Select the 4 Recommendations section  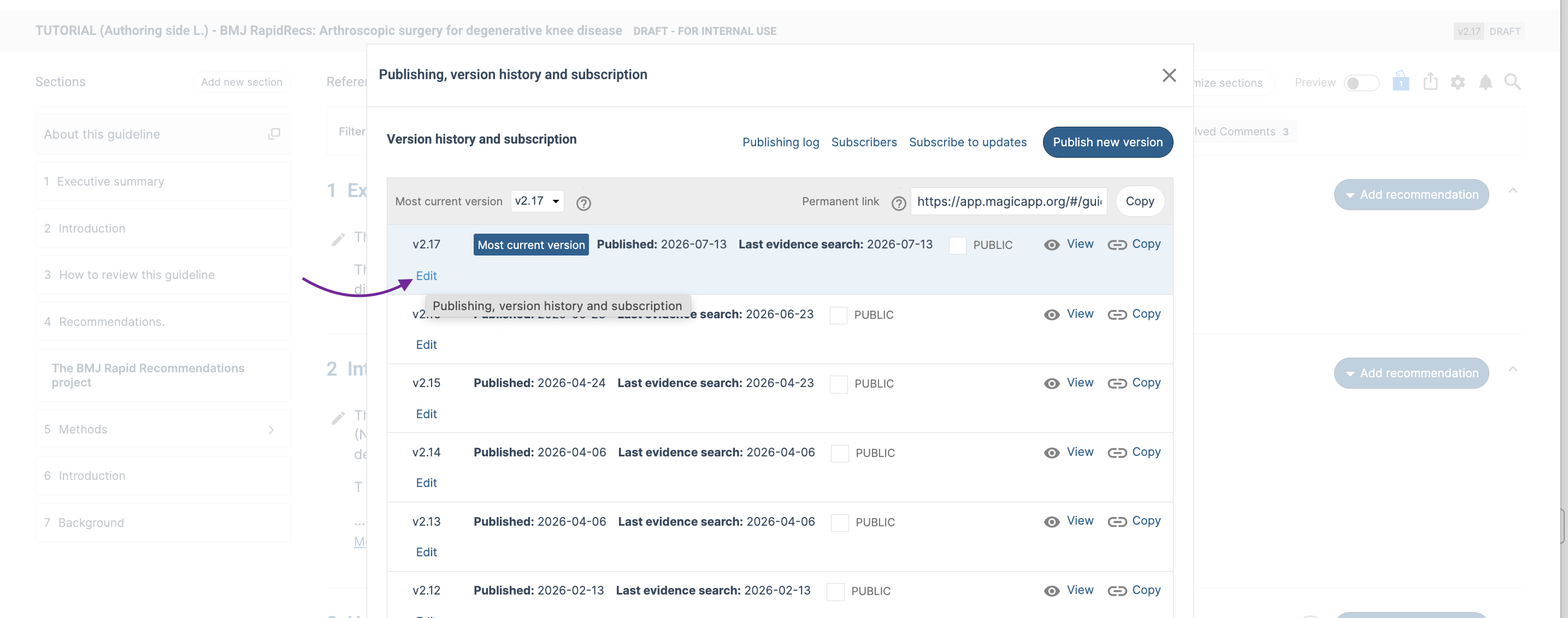[x=163, y=322]
